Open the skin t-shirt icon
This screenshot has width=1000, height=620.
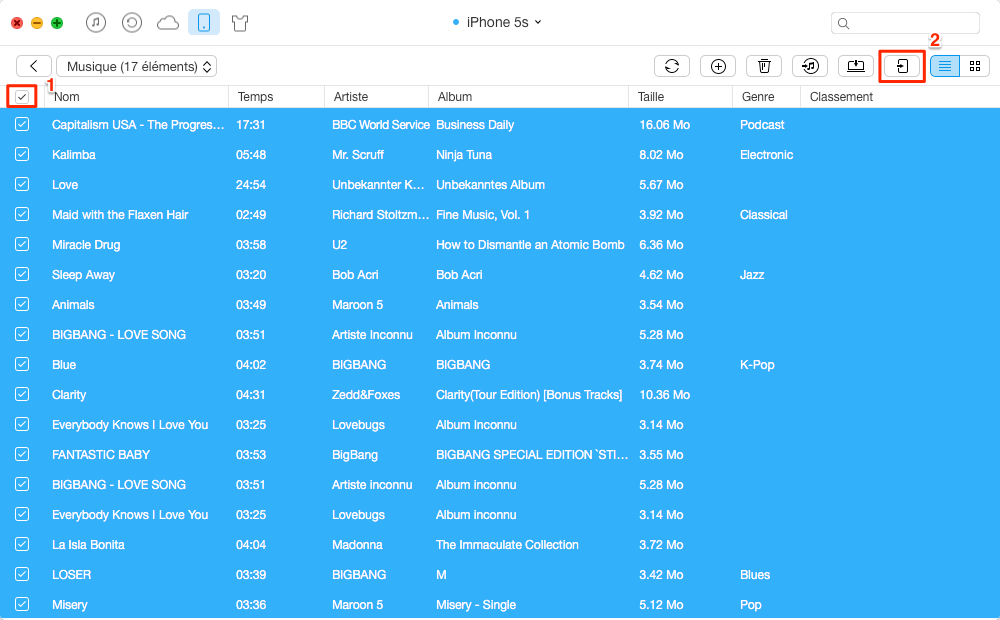coord(240,24)
